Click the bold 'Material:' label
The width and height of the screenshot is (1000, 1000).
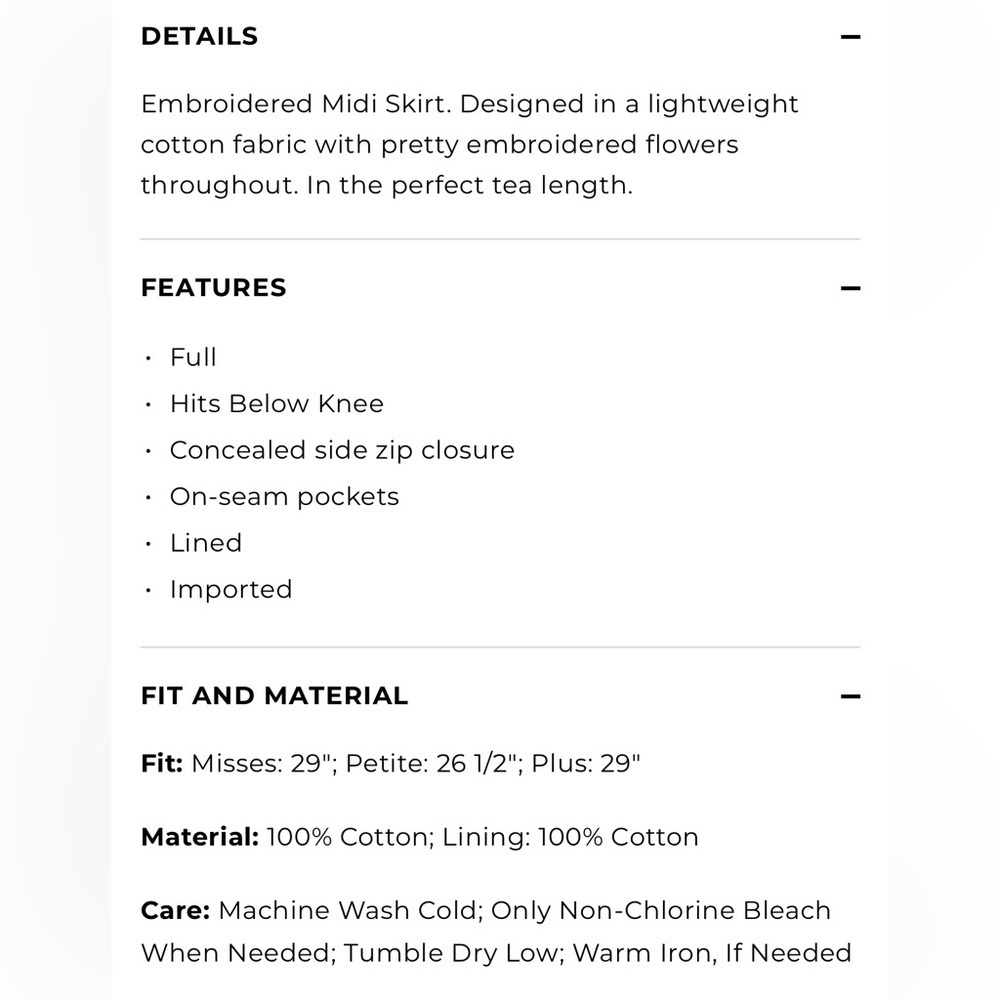pyautogui.click(x=200, y=837)
